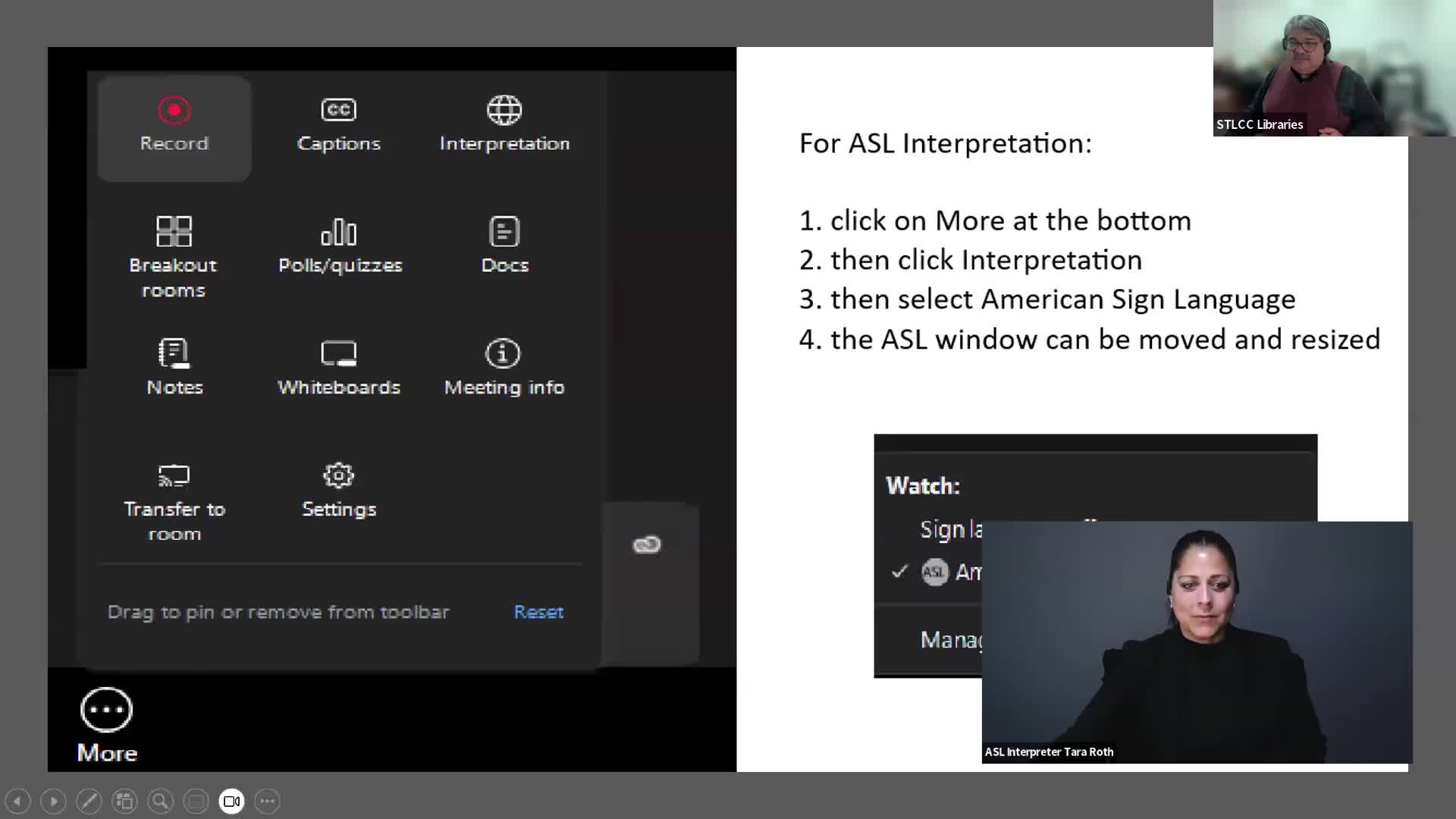Select the ASL Interpreter Tara Roth video

(x=1197, y=642)
